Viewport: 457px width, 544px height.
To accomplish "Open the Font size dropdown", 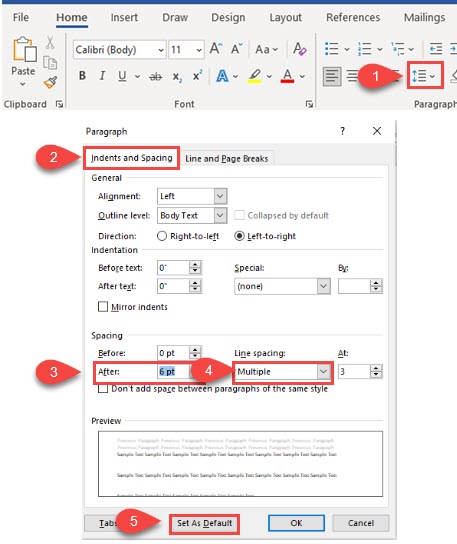I will point(199,50).
